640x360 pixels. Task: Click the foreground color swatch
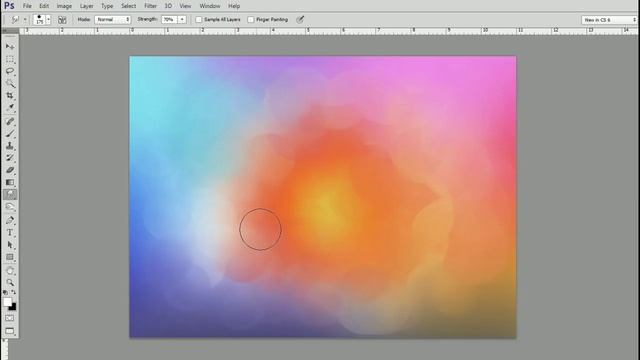[x=7, y=302]
